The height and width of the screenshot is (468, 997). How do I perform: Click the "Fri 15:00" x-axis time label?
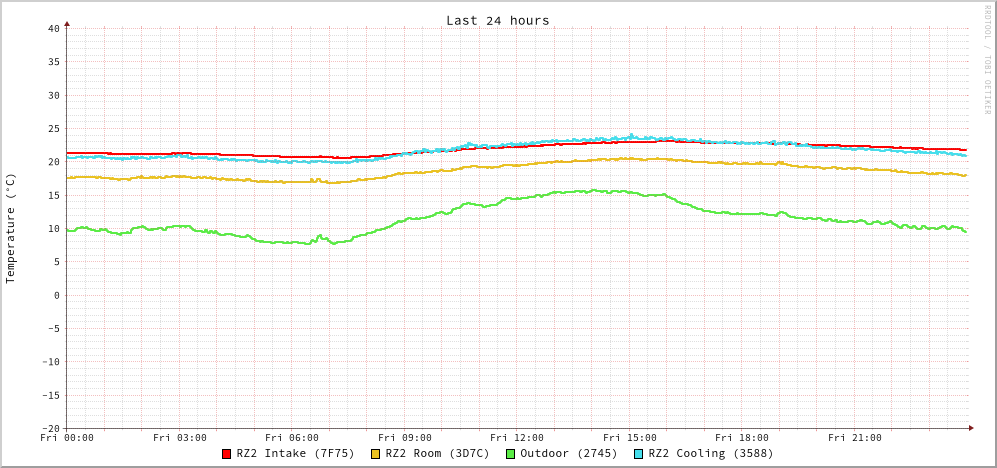(630, 437)
